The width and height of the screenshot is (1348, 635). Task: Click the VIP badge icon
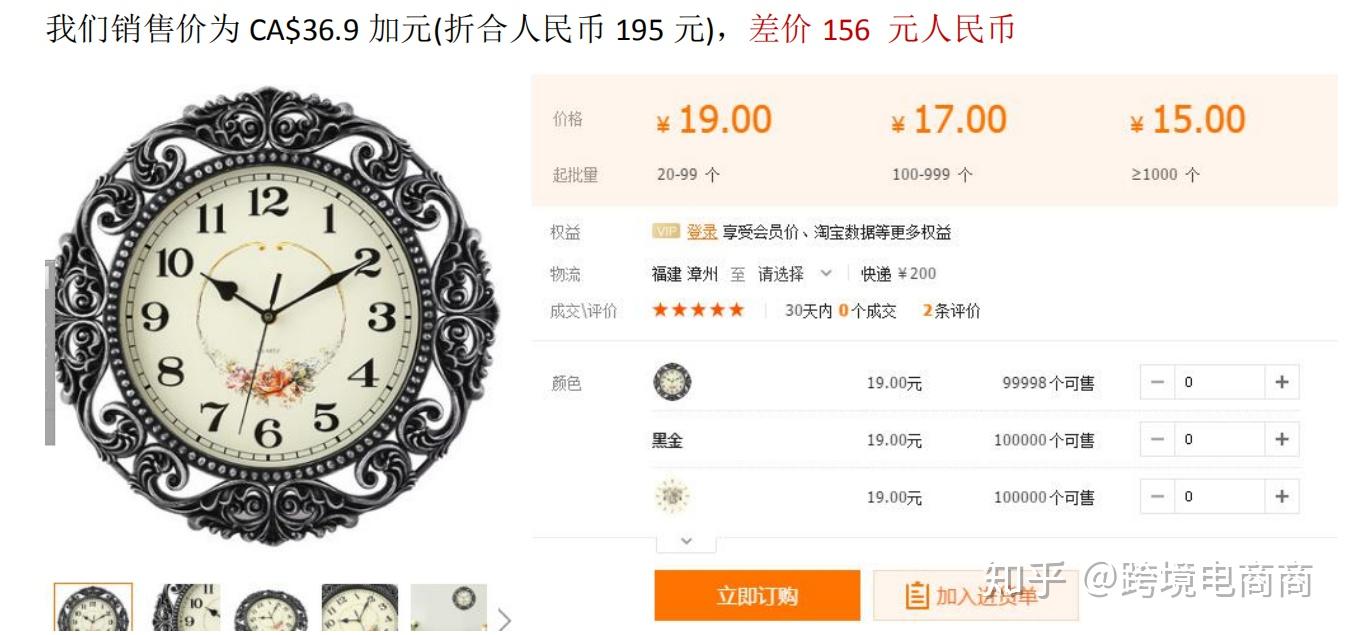(x=666, y=232)
